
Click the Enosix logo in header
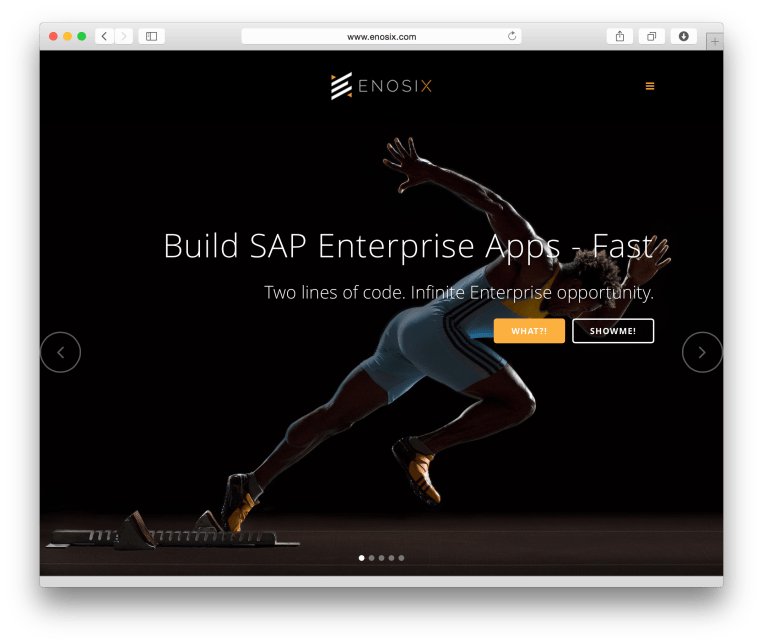381,87
